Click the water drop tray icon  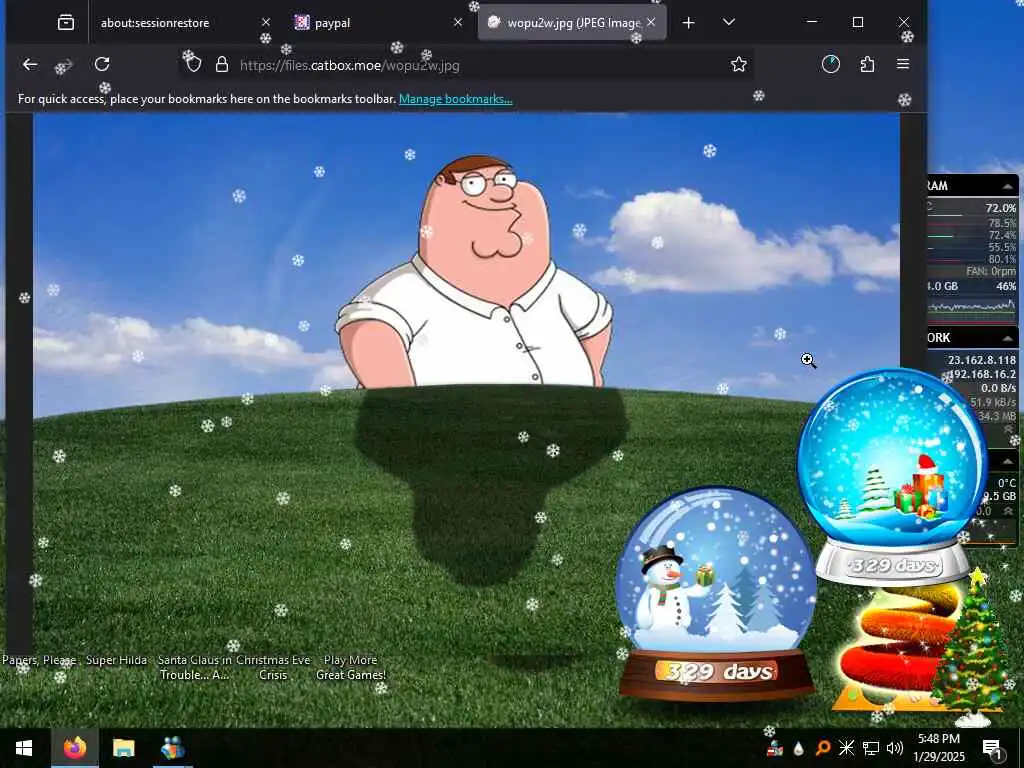coord(798,748)
